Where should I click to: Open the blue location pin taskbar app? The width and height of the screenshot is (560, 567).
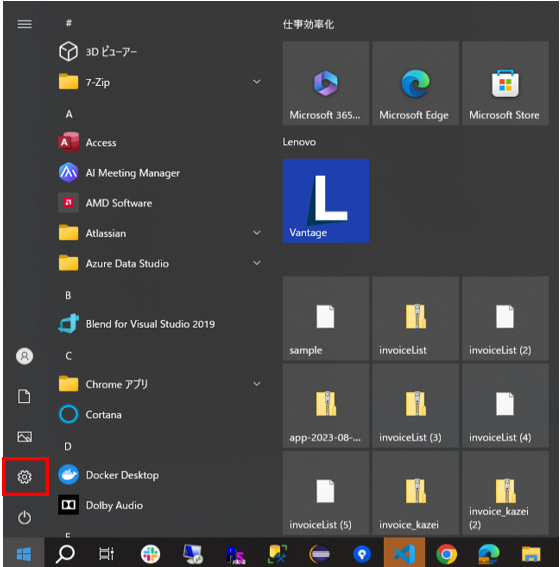tap(362, 554)
